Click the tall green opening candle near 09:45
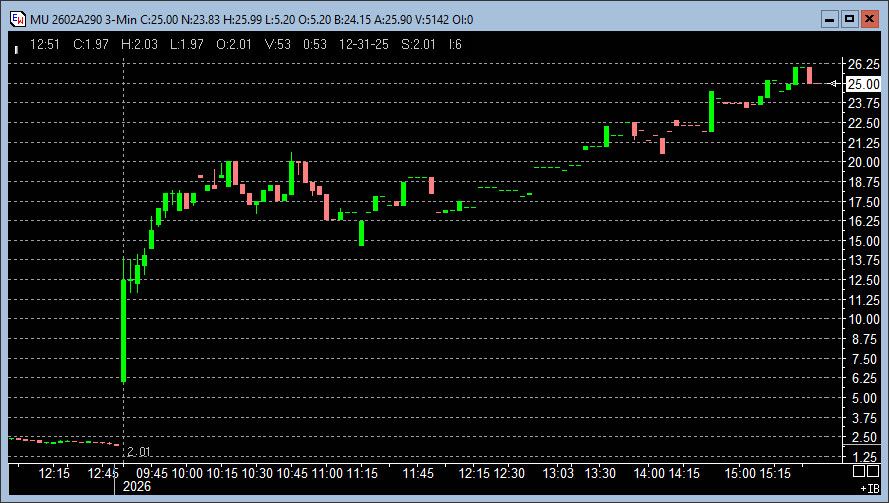 click(123, 330)
